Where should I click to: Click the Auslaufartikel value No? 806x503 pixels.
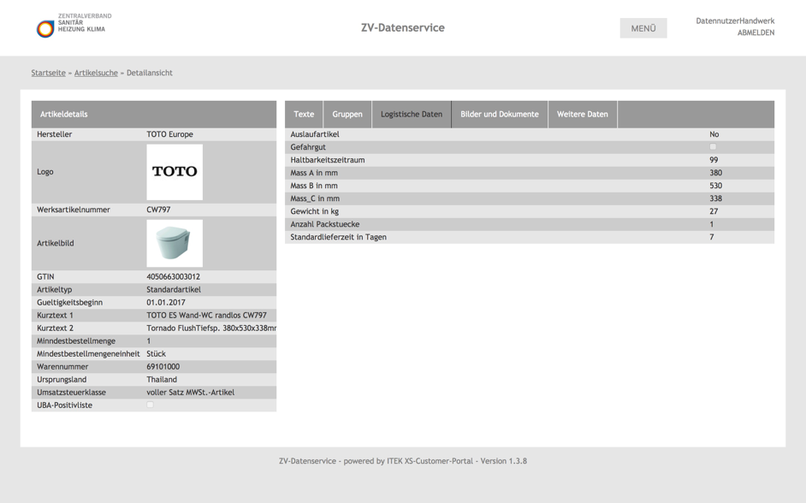click(x=714, y=134)
